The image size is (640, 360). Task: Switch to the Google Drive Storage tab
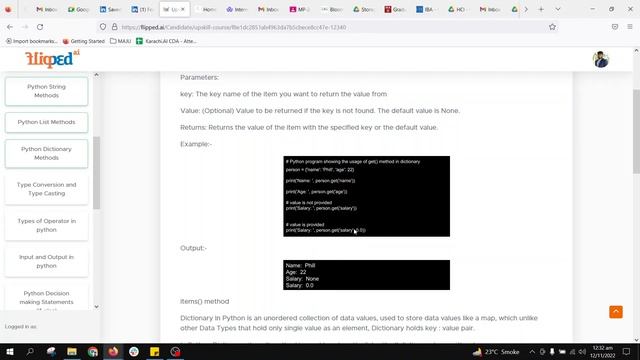click(363, 9)
